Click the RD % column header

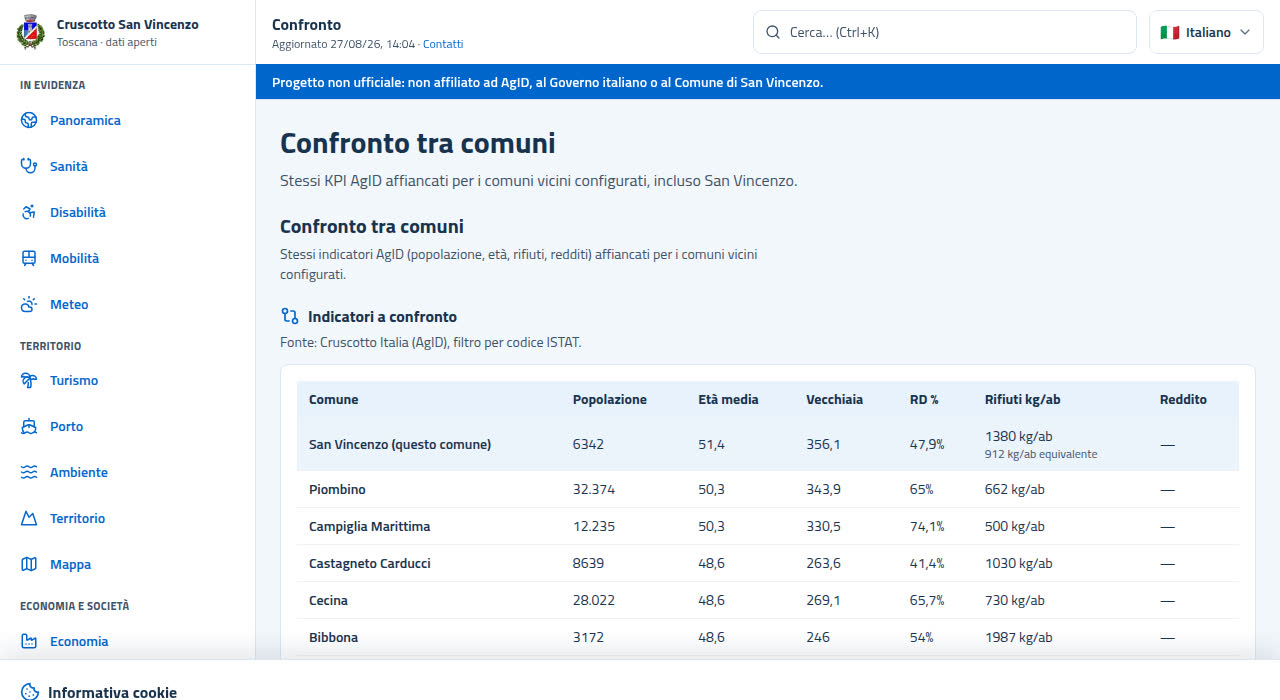point(924,399)
